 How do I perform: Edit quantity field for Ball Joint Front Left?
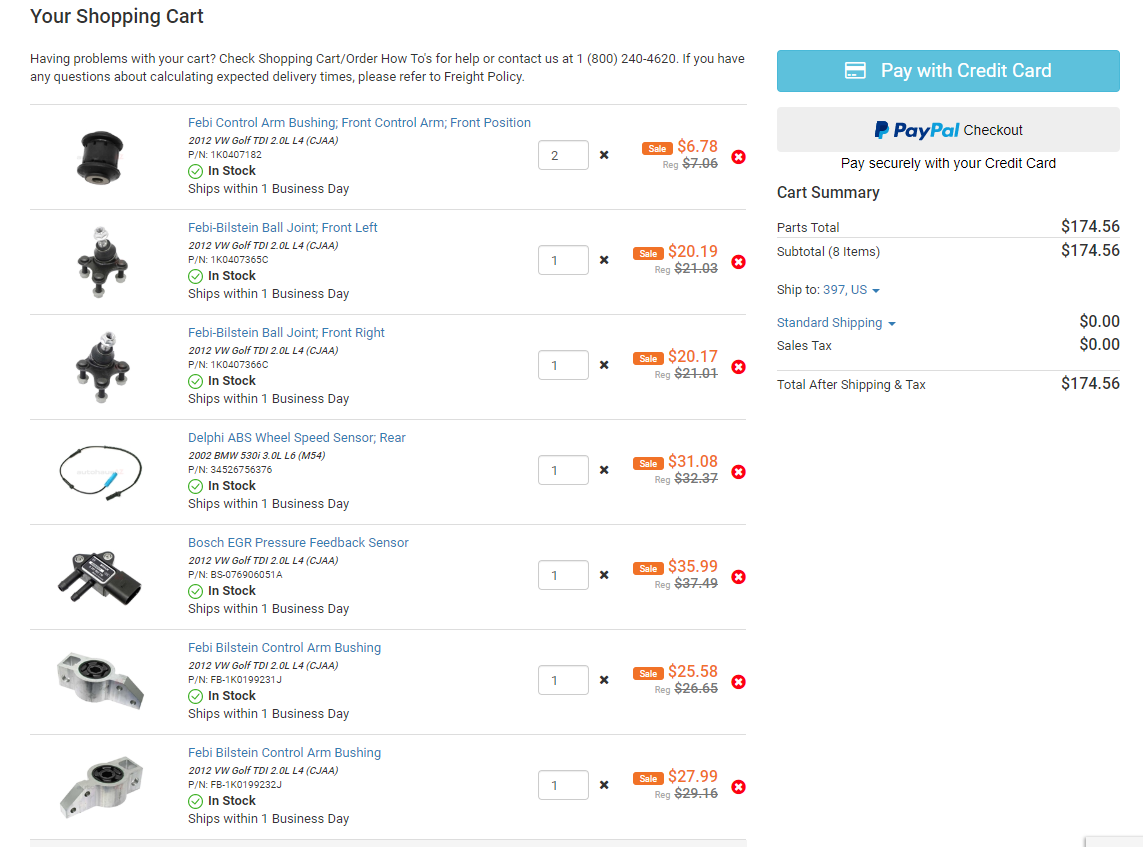point(563,260)
